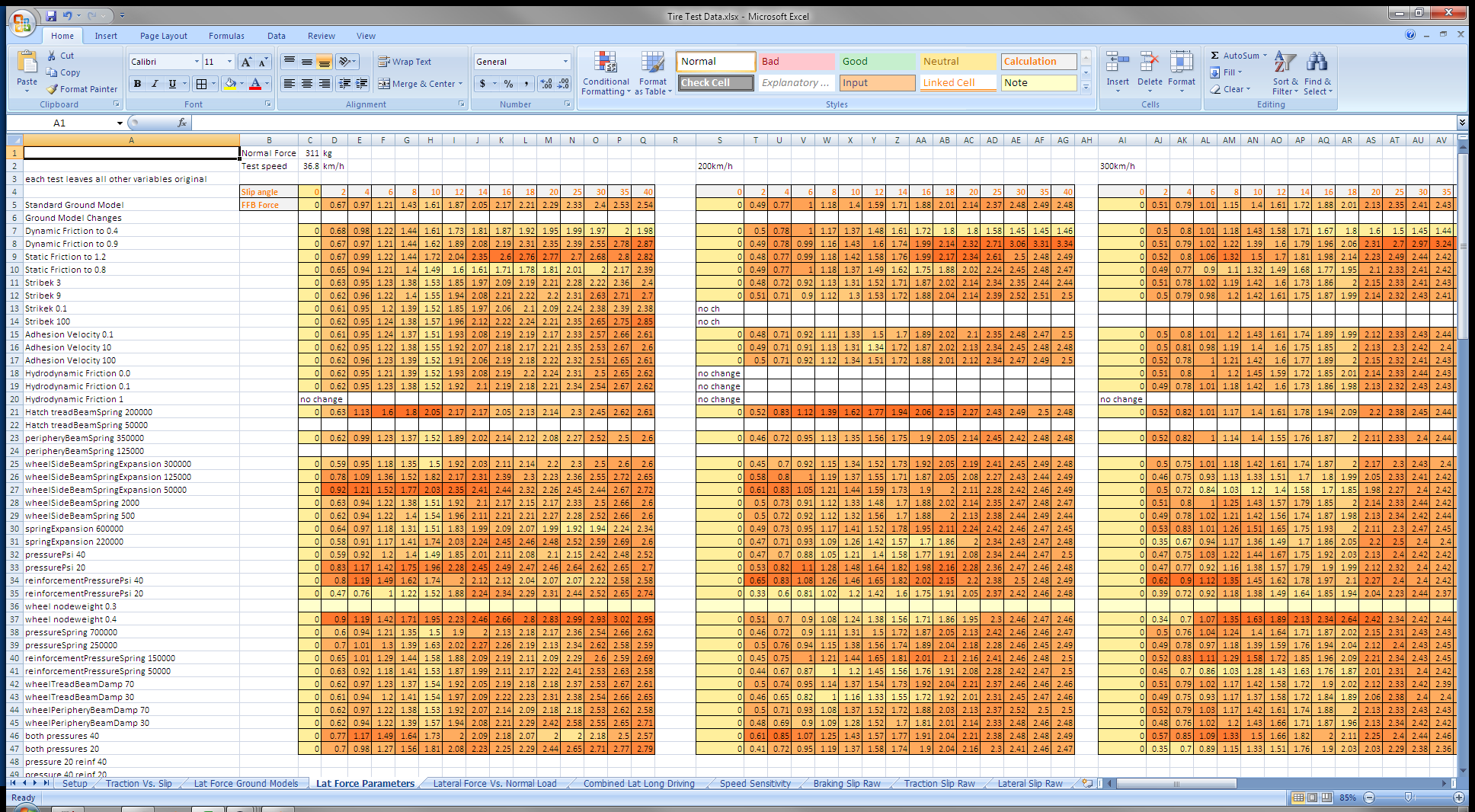Expand the General number format dropdown
Screen dimensions: 1475x812
[x=565, y=62]
